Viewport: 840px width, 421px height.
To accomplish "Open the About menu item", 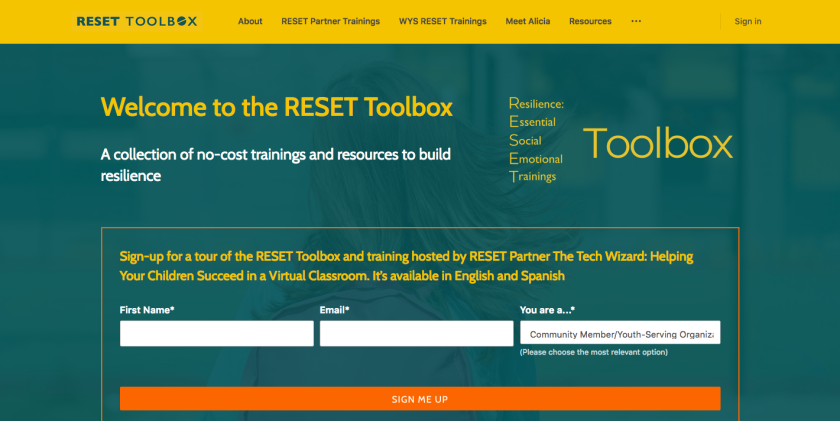I will 250,21.
